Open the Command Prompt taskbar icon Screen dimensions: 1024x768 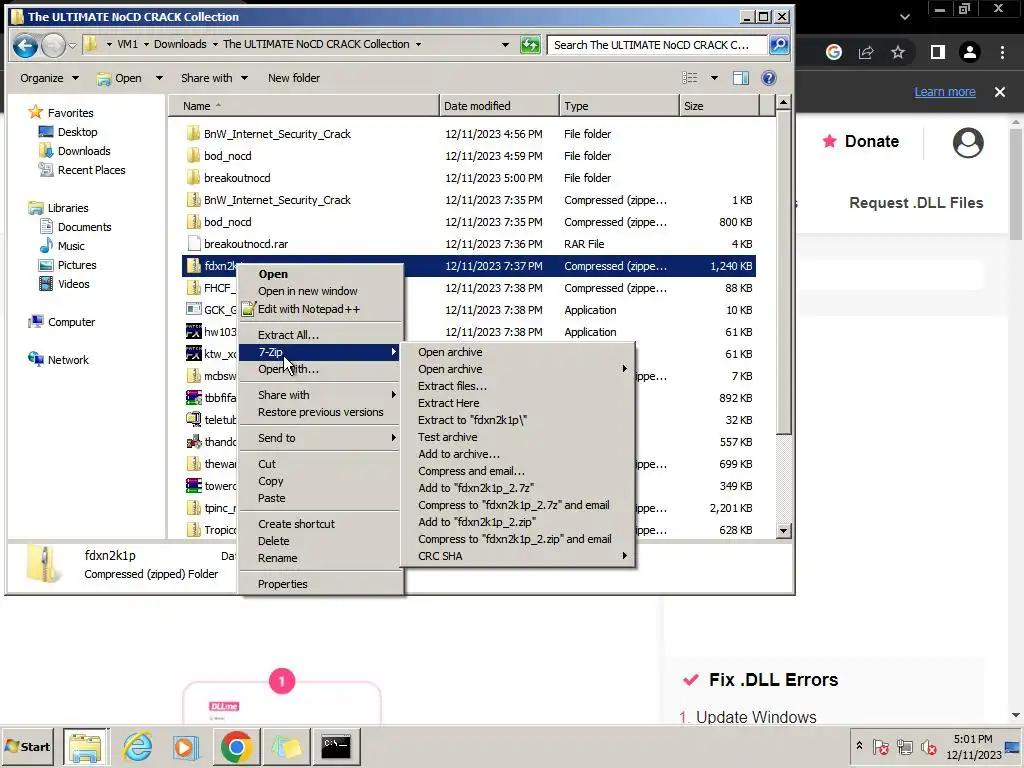[336, 746]
